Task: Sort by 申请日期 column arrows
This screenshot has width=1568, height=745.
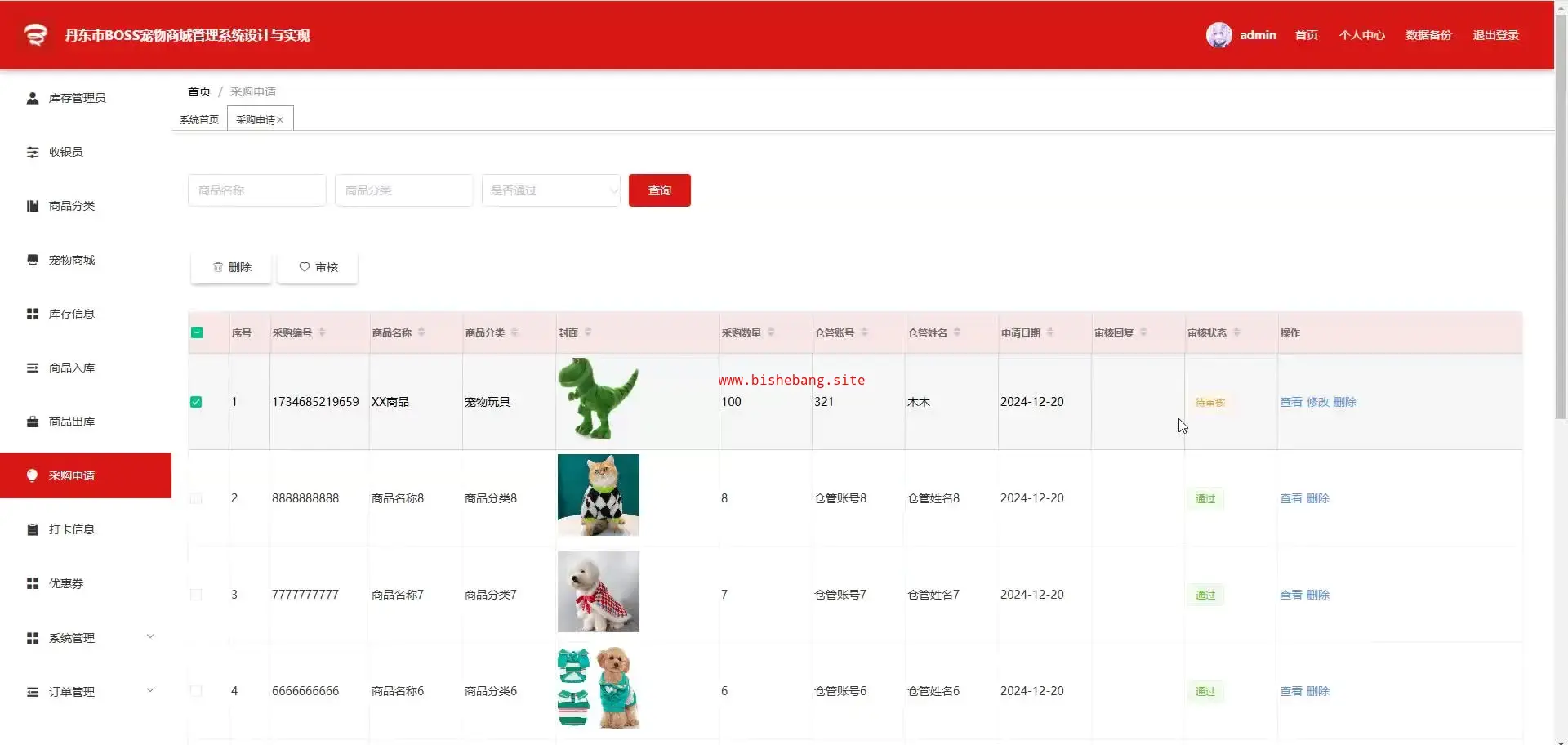Action: point(1050,332)
